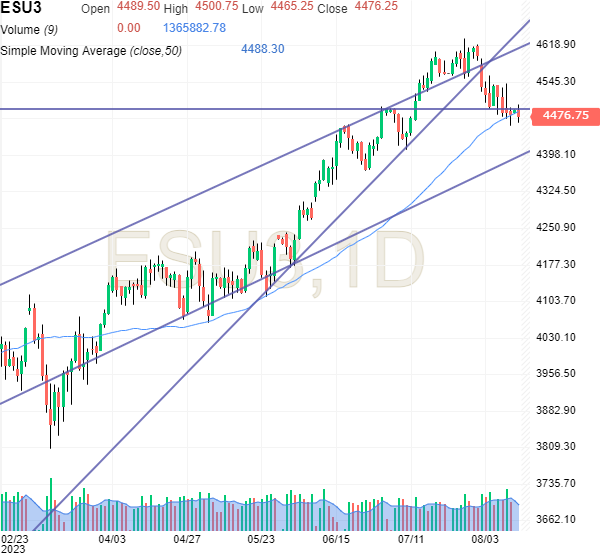Select the 02/23 date axis marker
This screenshot has height=558, width=600.
tap(13, 538)
